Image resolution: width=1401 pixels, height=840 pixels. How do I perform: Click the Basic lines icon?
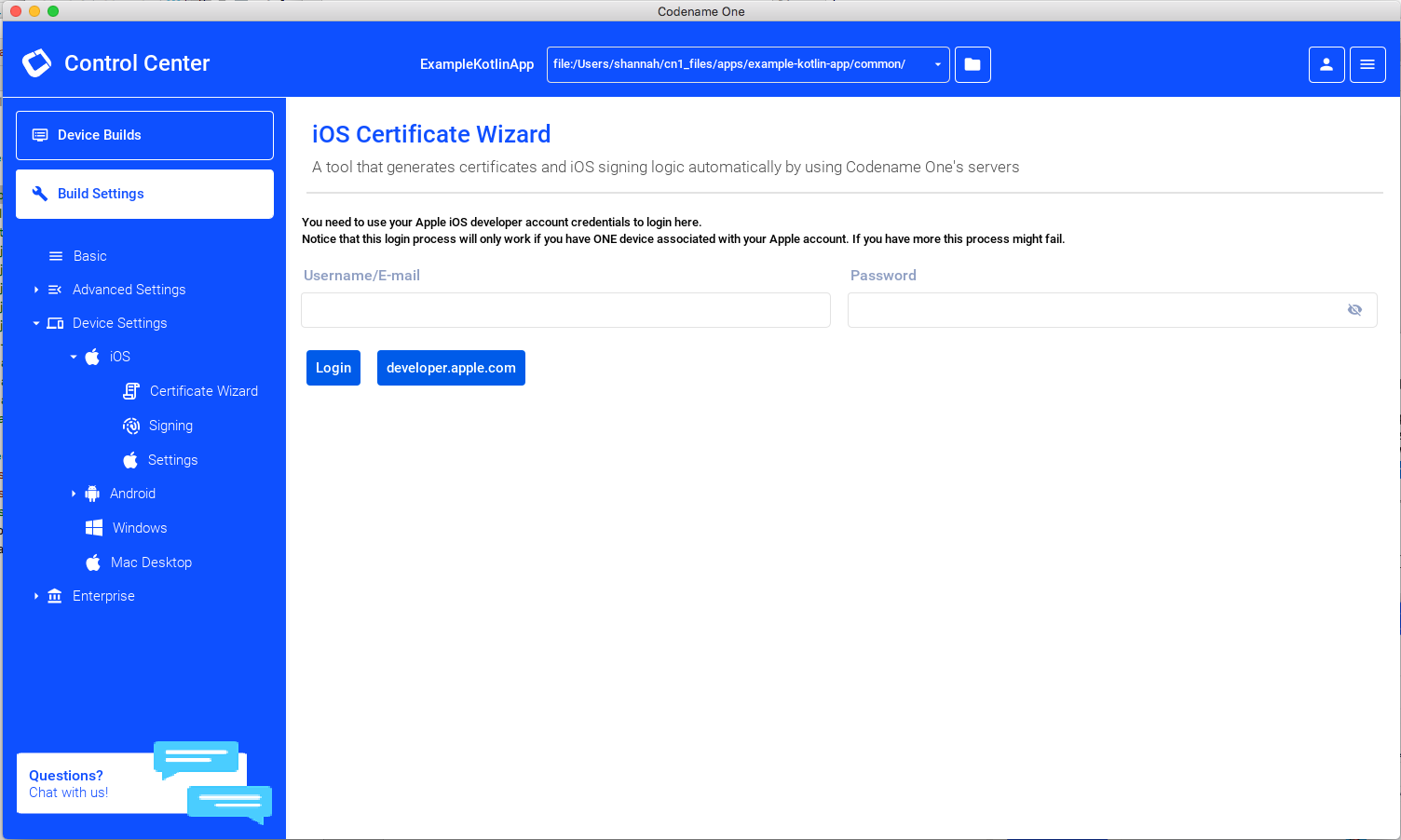point(56,256)
